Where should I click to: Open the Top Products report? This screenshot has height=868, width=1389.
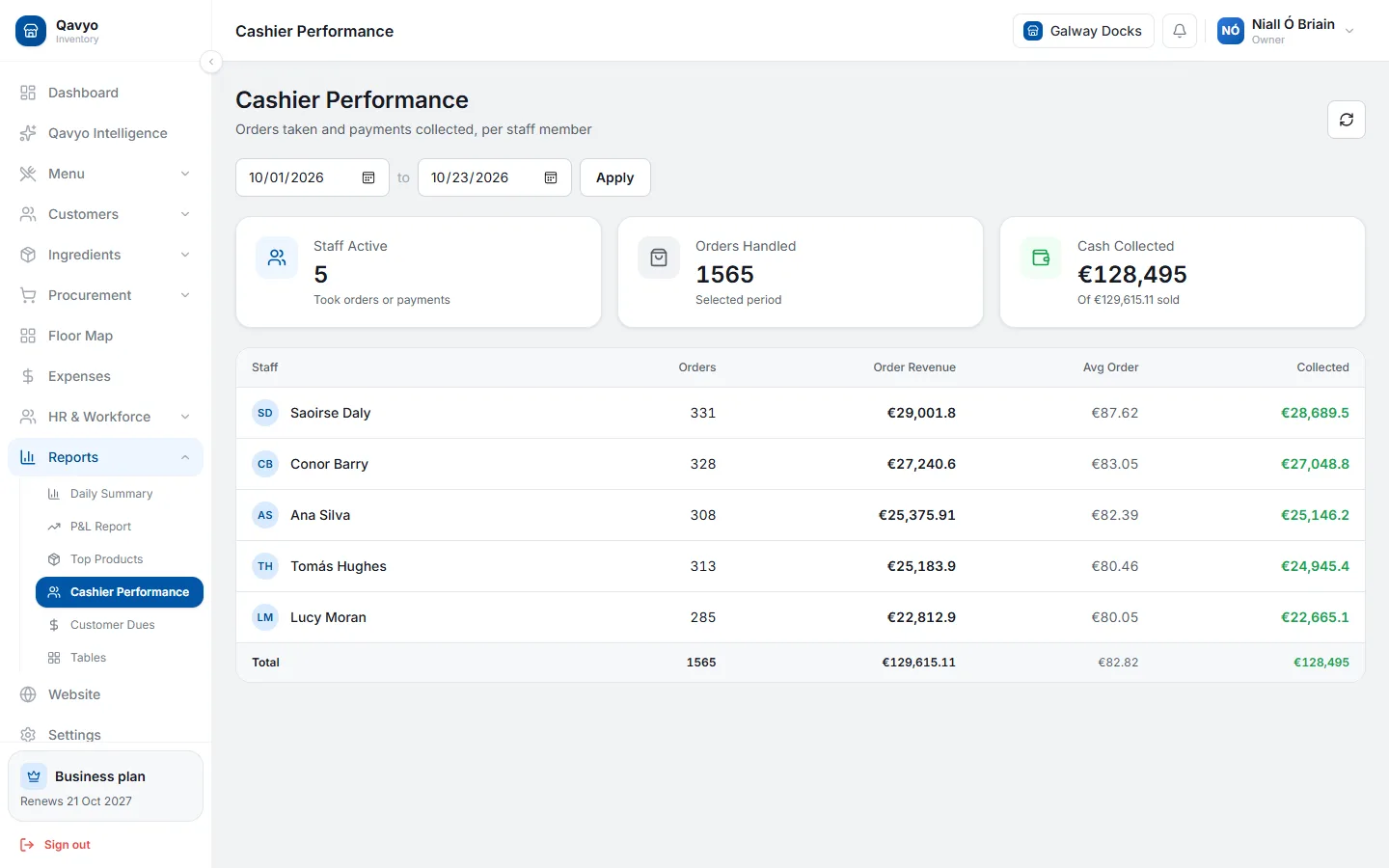click(x=120, y=559)
